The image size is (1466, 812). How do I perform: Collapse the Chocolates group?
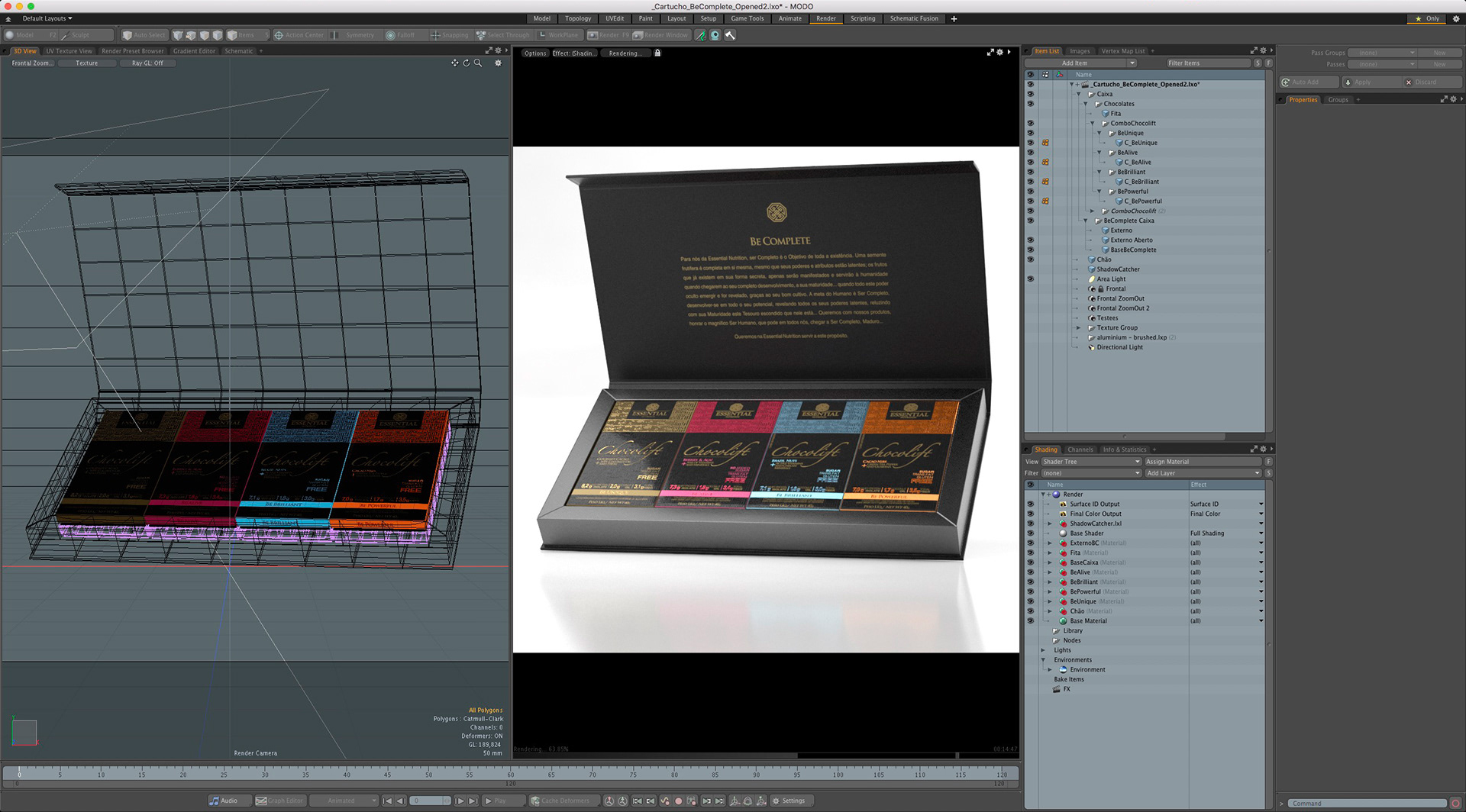pyautogui.click(x=1086, y=104)
